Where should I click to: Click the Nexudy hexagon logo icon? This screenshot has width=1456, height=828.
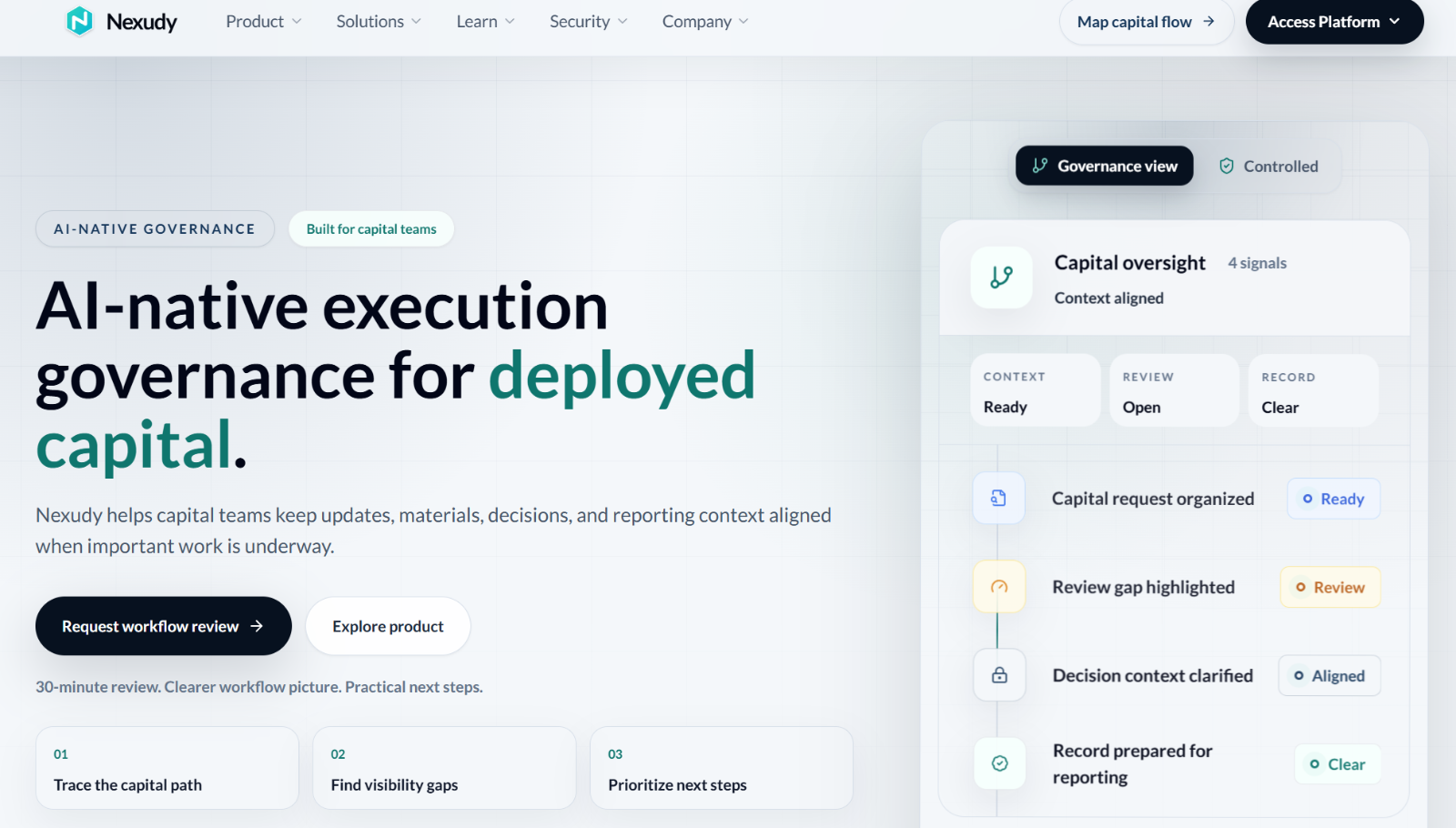click(80, 21)
